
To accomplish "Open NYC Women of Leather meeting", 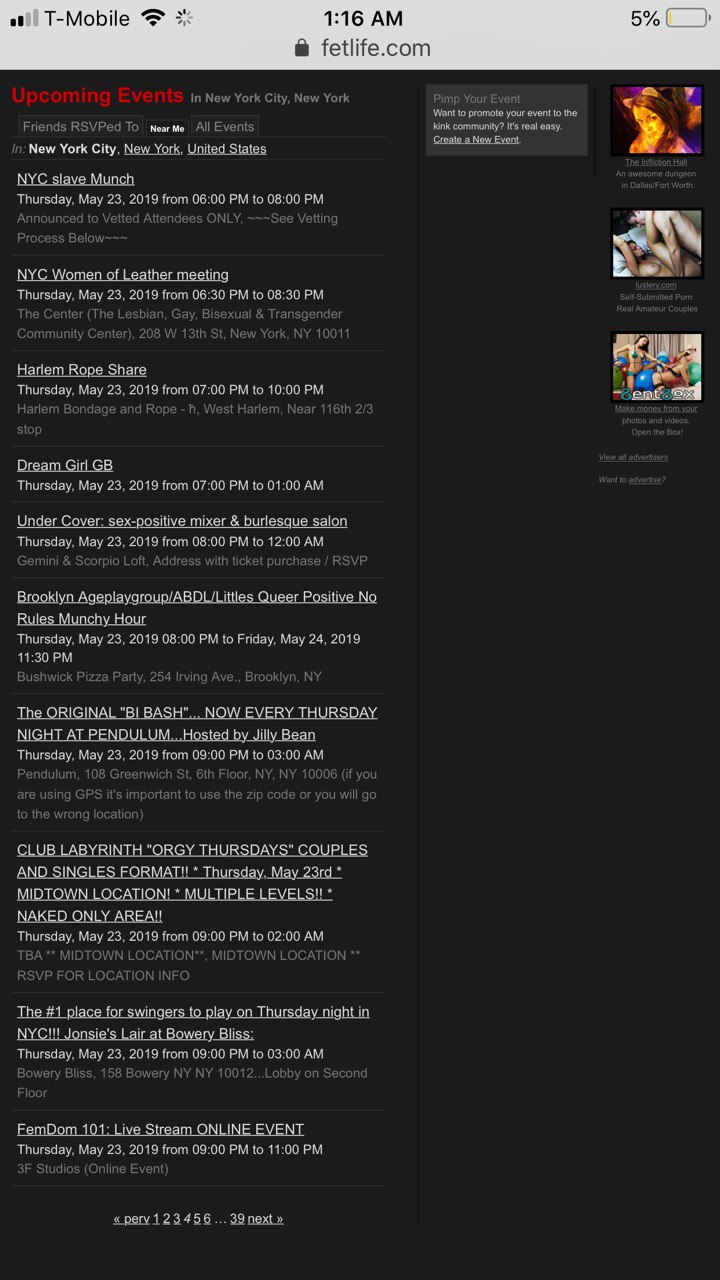I will point(123,274).
